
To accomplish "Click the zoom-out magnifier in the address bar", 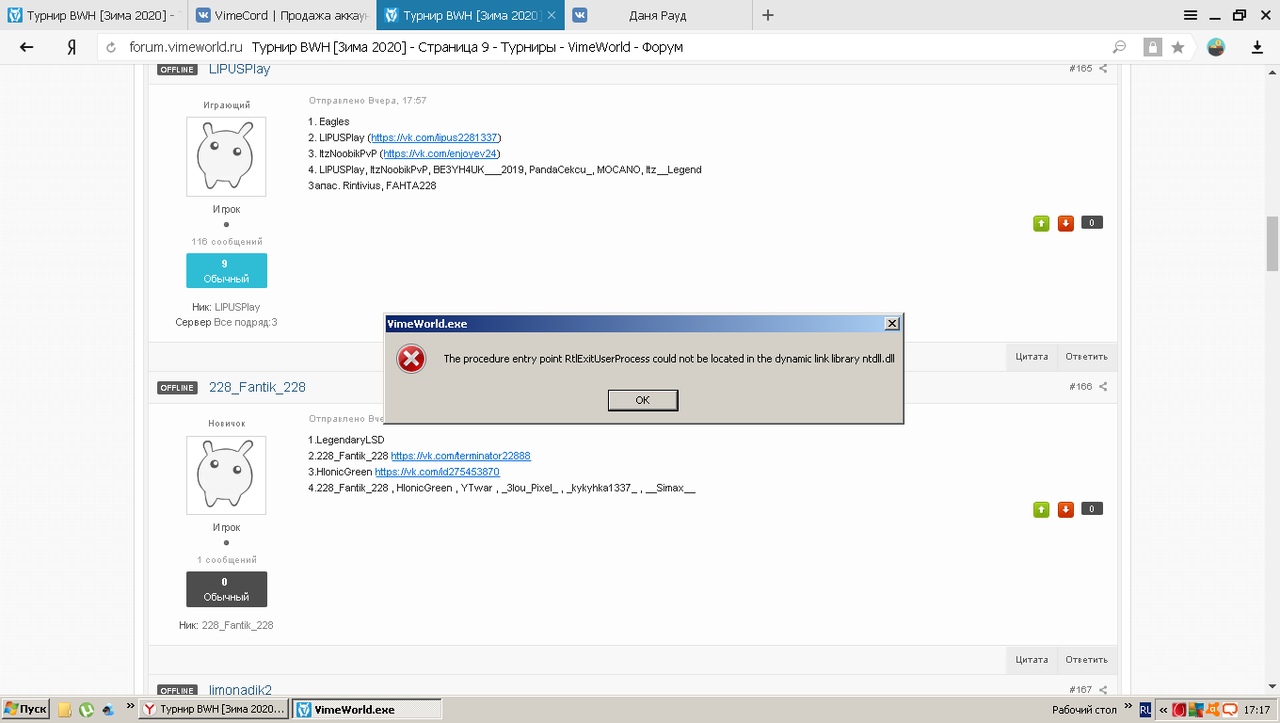I will tap(1120, 47).
